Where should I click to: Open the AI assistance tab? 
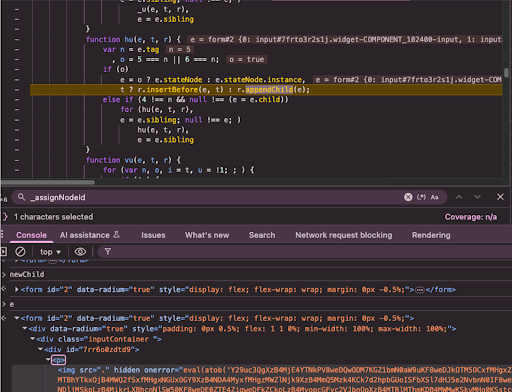[89, 235]
